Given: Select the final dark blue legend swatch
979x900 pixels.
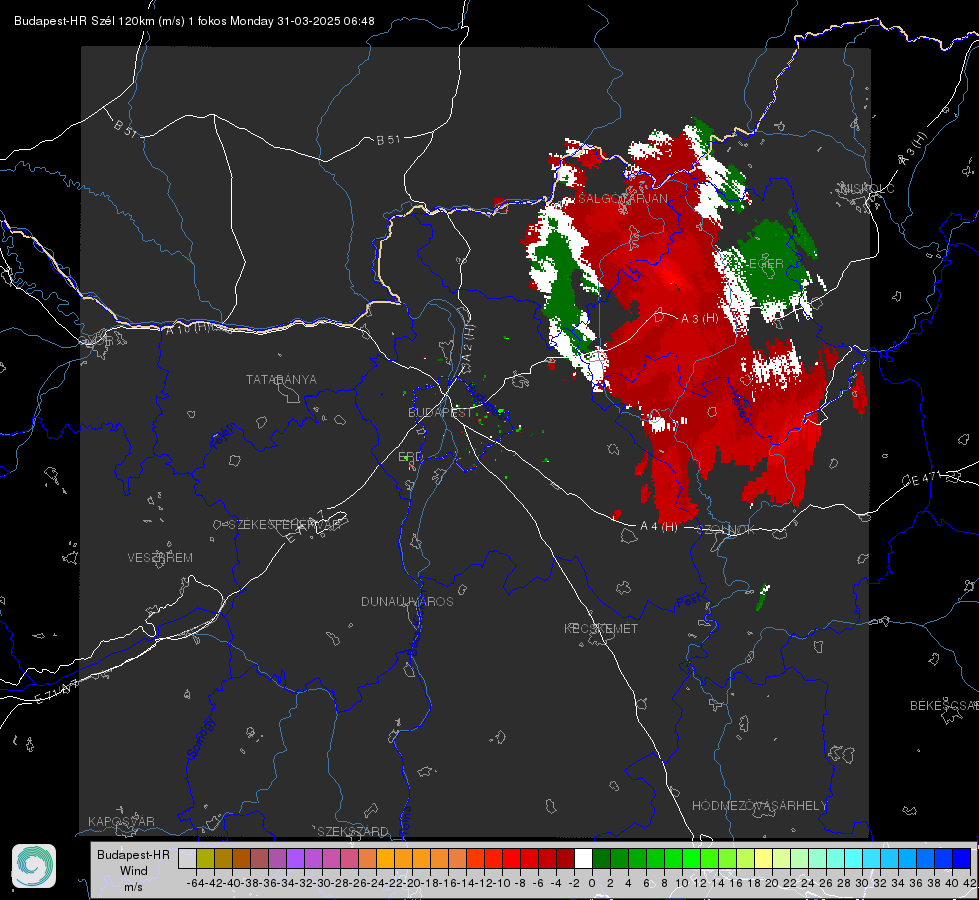Looking at the screenshot, I should [x=962, y=859].
